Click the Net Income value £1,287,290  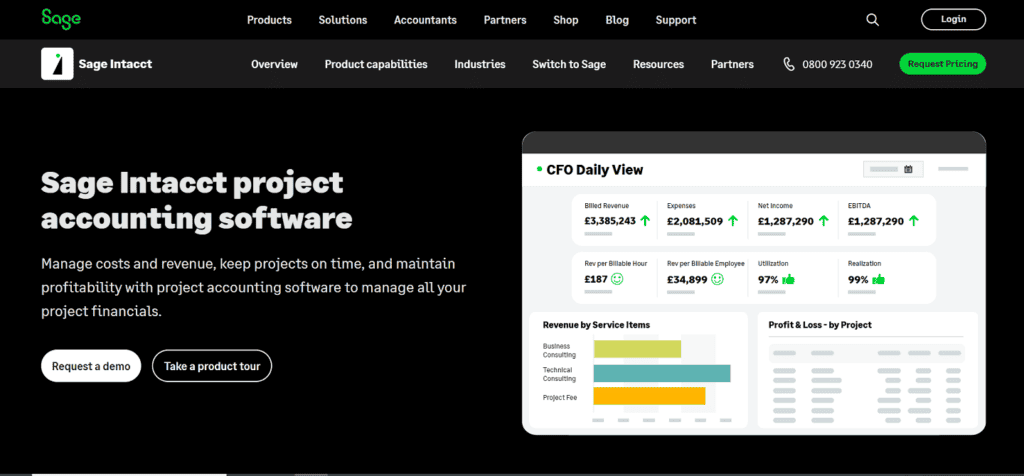coord(786,221)
